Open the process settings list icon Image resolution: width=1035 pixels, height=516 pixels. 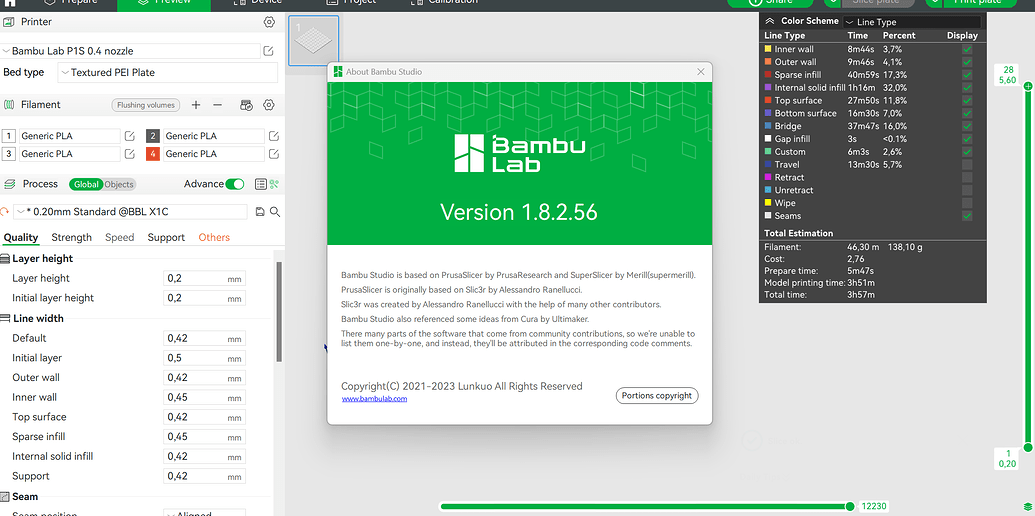pyautogui.click(x=260, y=184)
